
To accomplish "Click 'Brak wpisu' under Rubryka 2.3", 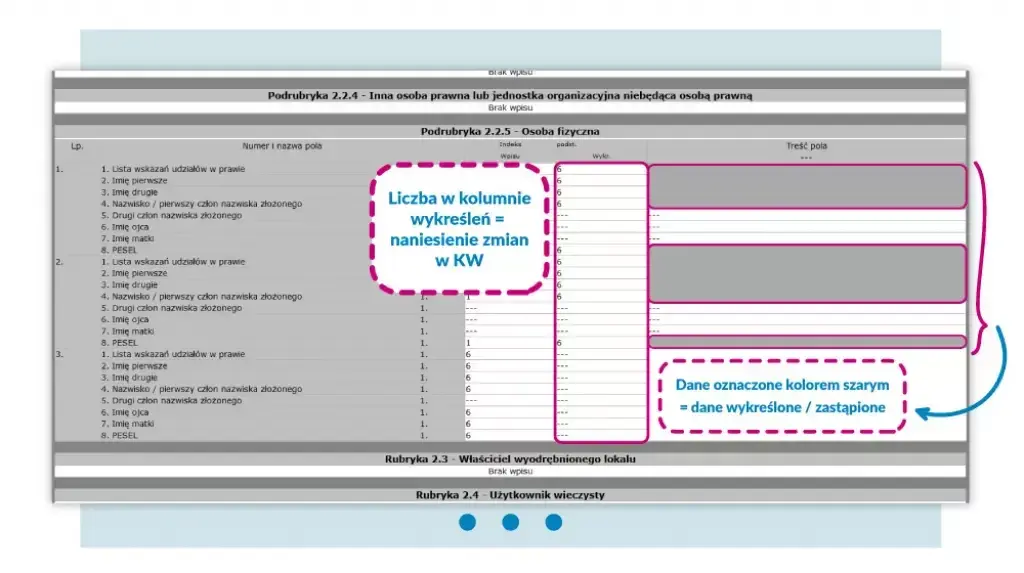I will point(510,471).
